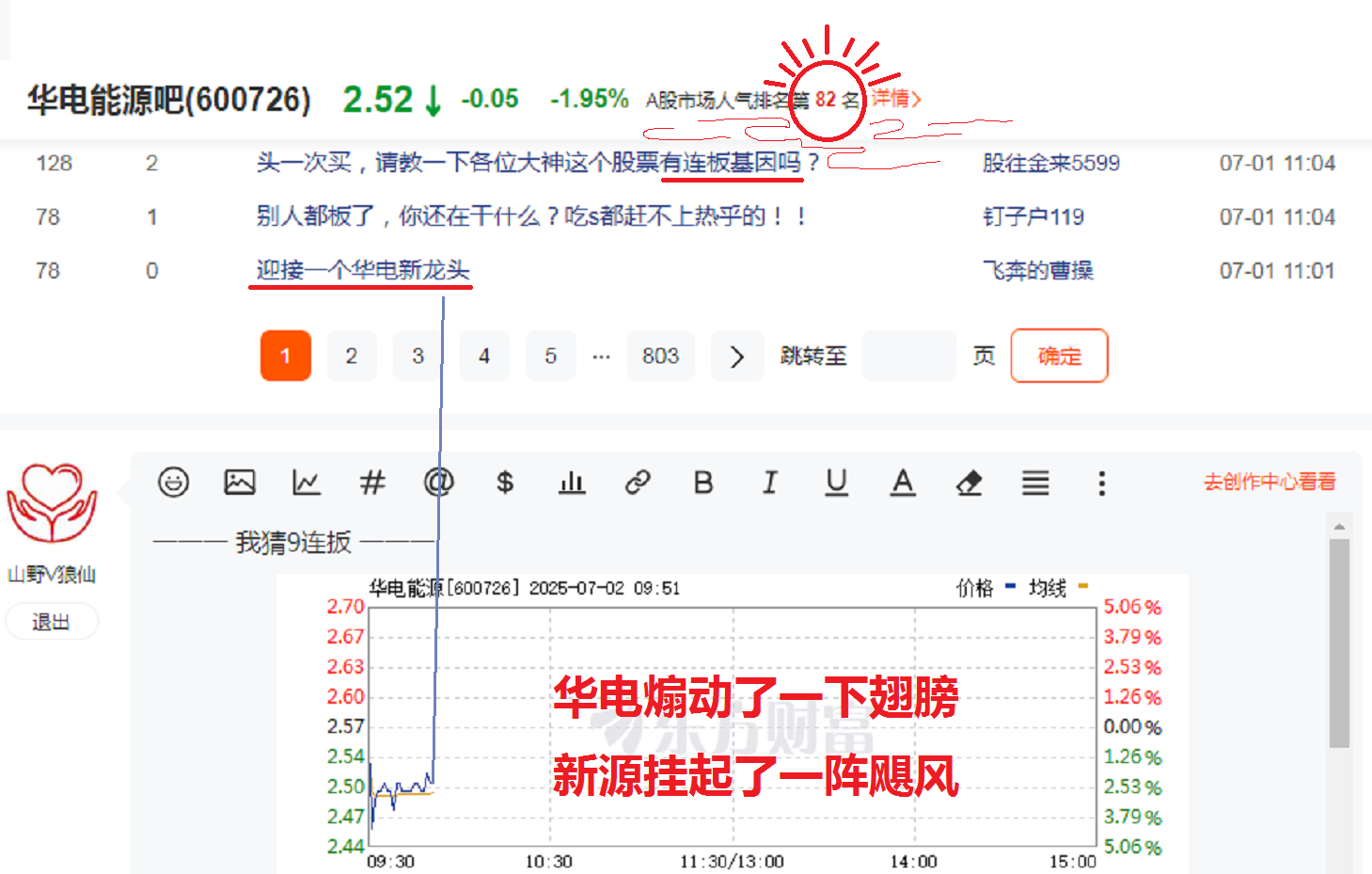Click the 华电能源吧(600726) title

[x=168, y=99]
